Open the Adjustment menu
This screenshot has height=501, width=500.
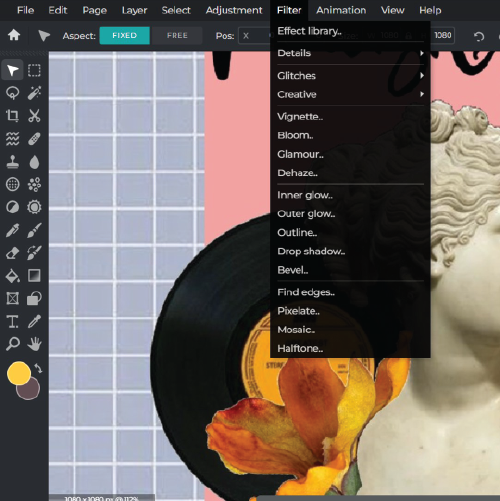pos(234,10)
